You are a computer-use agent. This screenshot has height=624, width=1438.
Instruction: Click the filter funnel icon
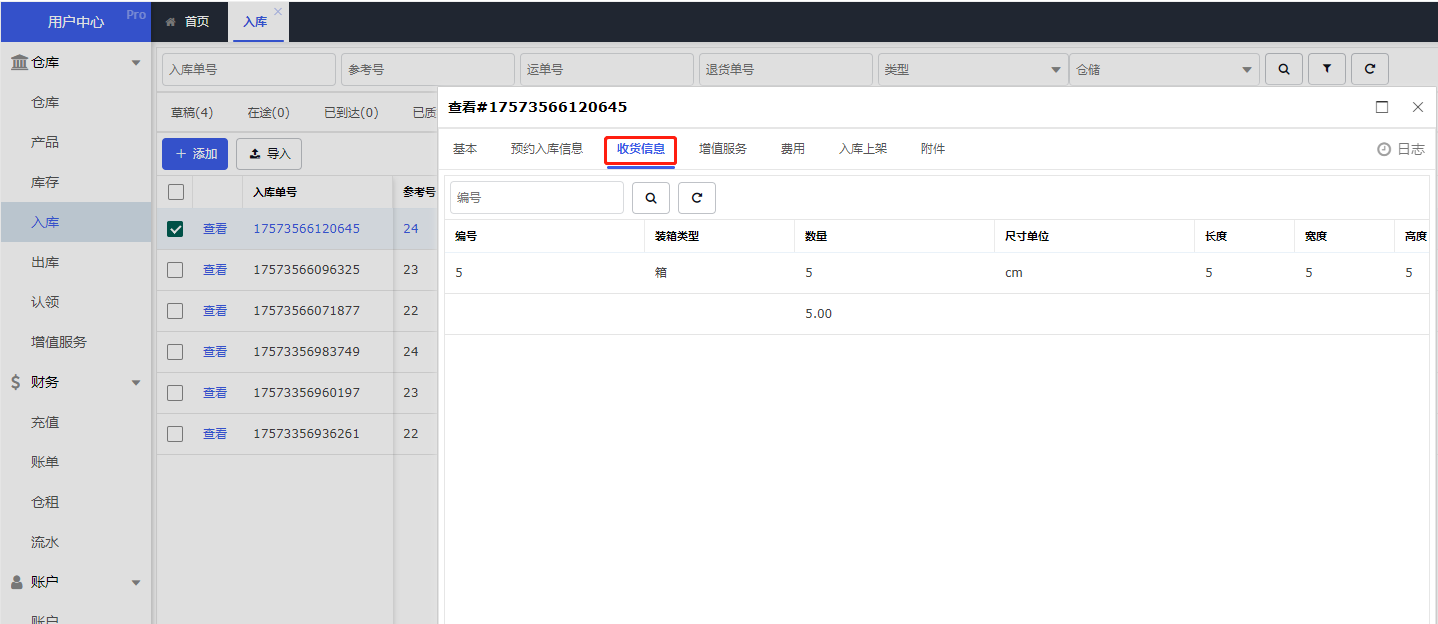[x=1327, y=69]
